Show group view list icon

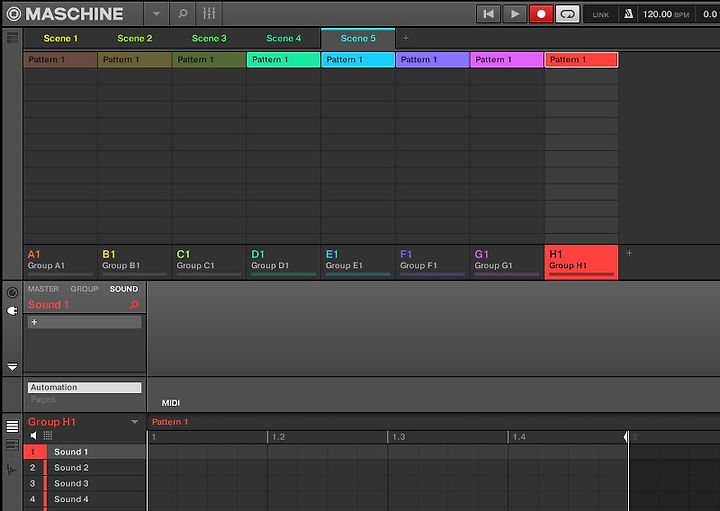pyautogui.click(x=12, y=426)
